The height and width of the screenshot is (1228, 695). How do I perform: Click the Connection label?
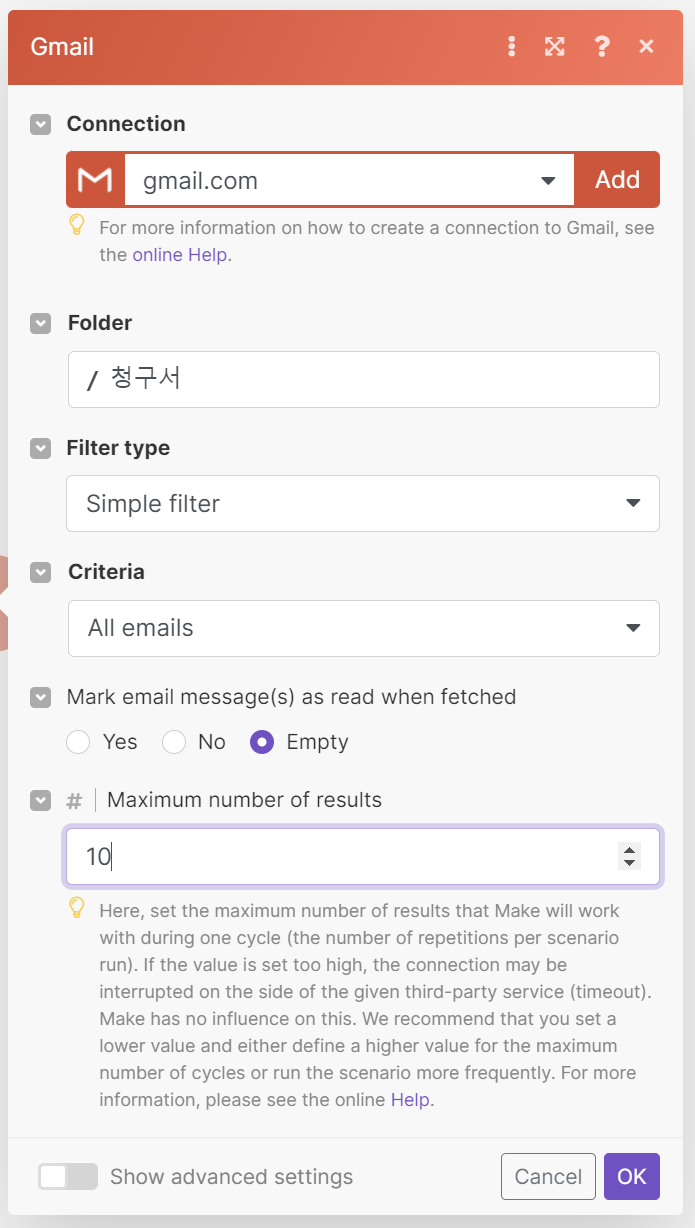126,124
